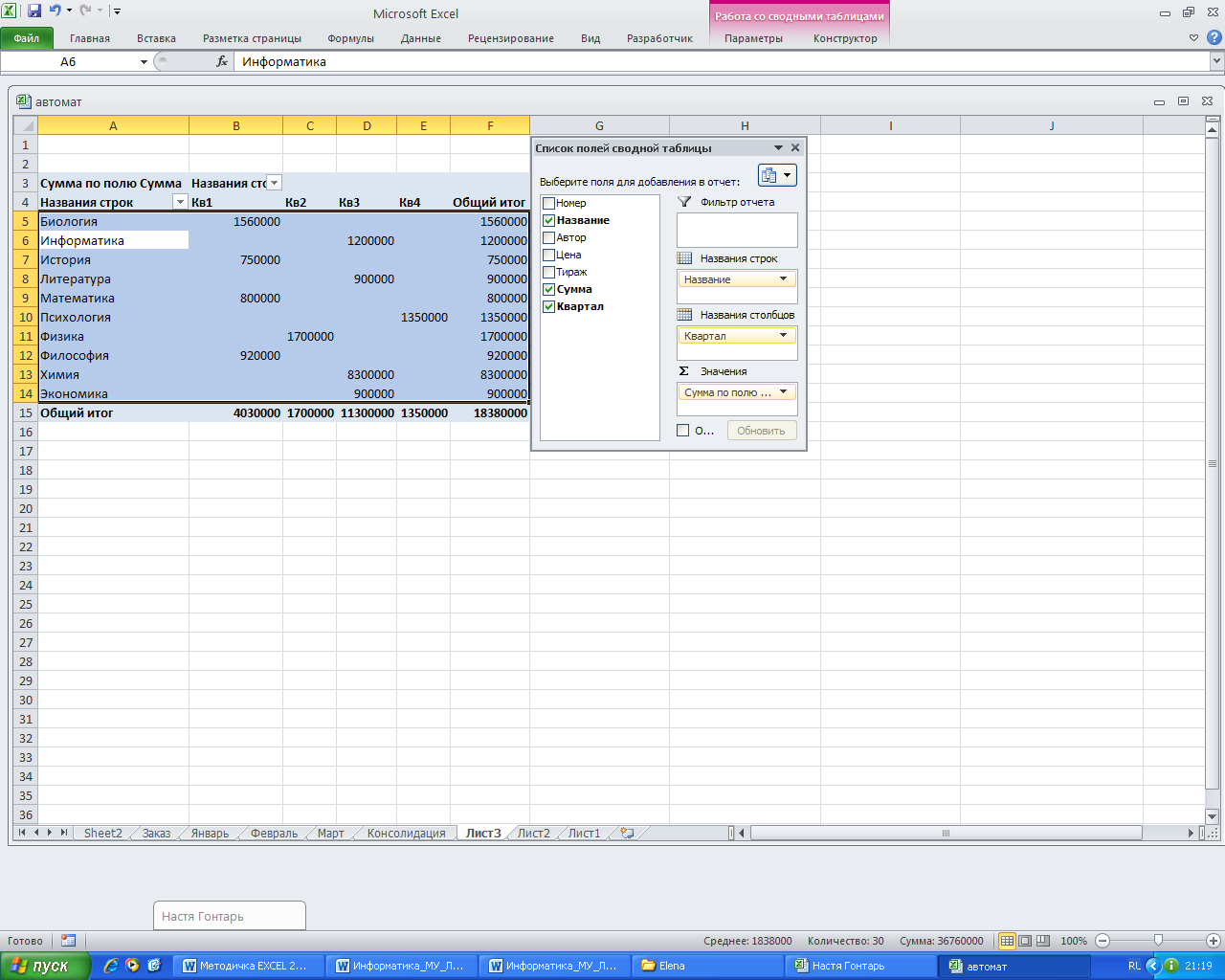Screen dimensions: 1225x980
Task: Undo the last action in the quick access toolbar
Action: (x=55, y=11)
